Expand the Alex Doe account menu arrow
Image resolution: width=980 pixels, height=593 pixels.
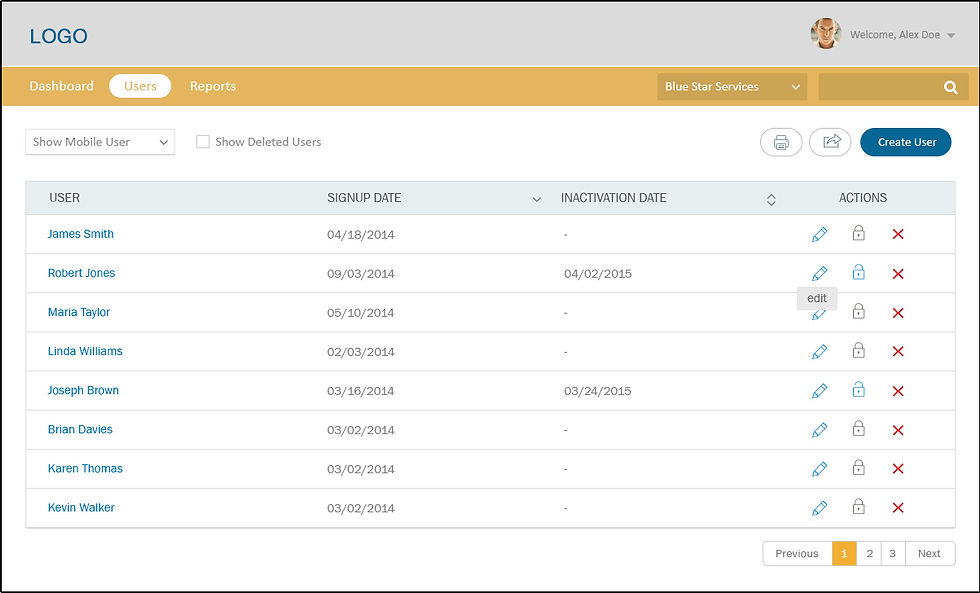(x=951, y=36)
